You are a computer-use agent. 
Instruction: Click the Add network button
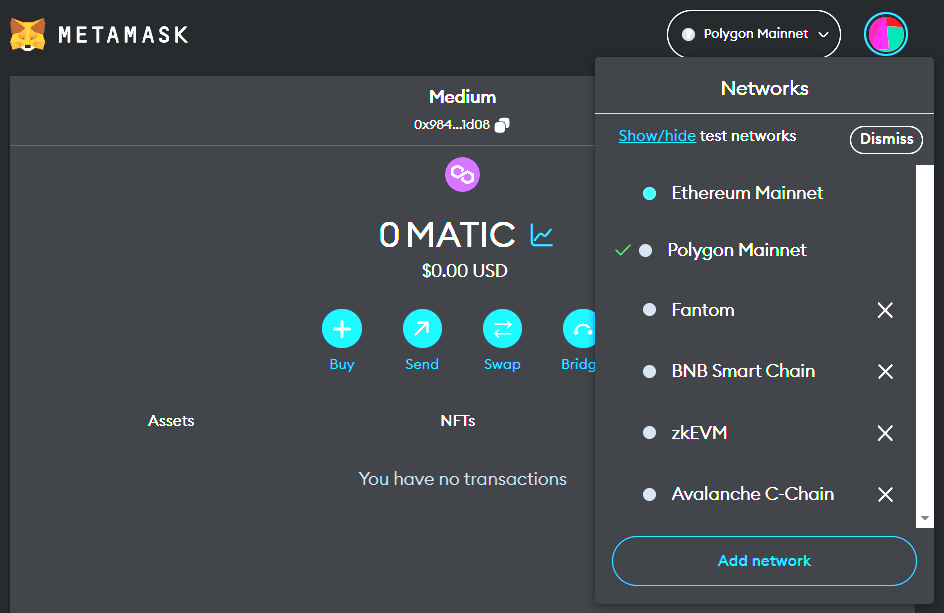click(x=764, y=561)
